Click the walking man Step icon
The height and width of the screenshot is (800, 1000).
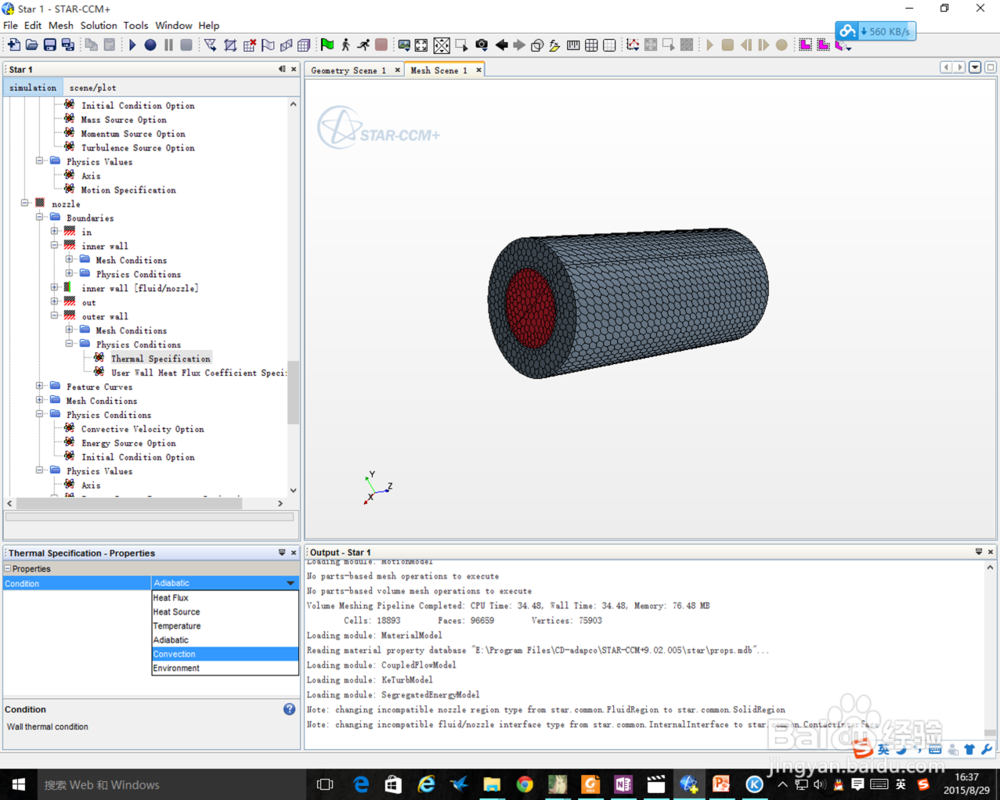click(346, 45)
